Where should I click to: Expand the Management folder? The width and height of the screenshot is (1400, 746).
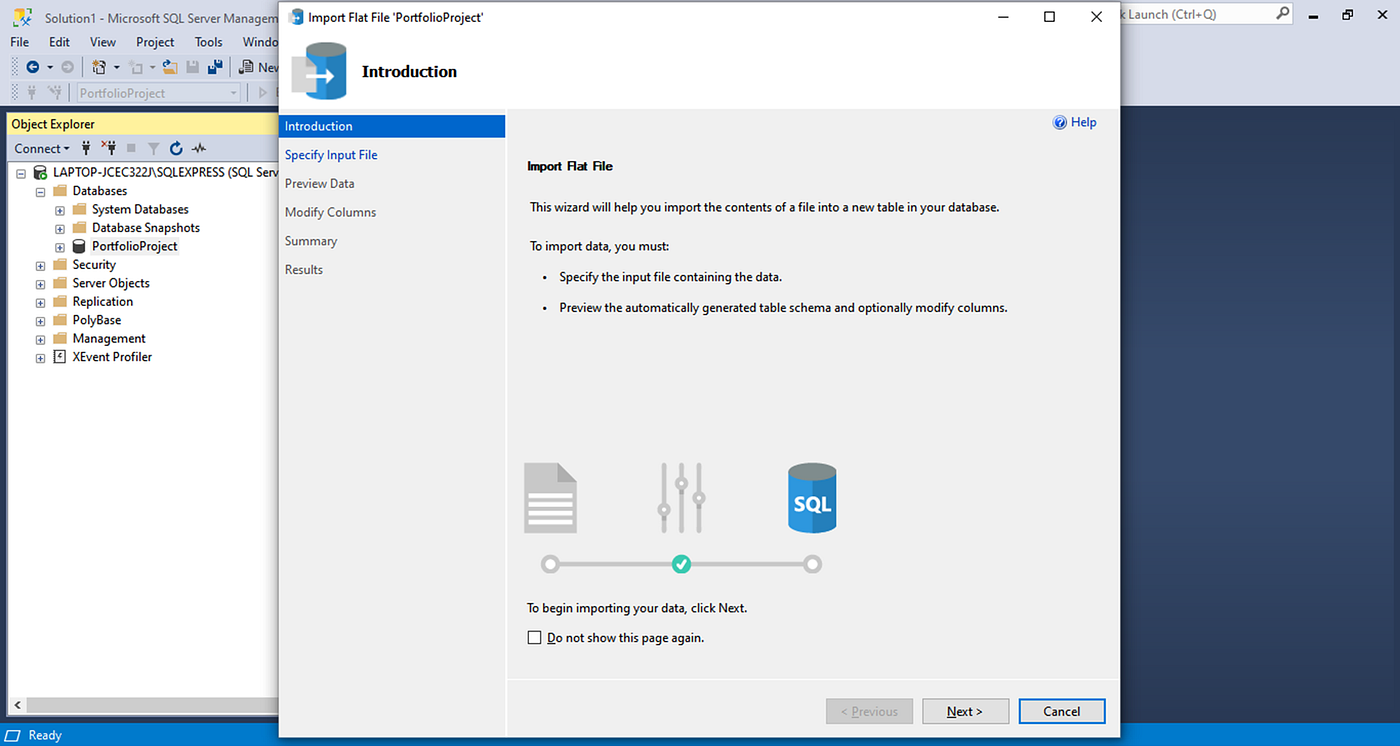pyautogui.click(x=41, y=339)
